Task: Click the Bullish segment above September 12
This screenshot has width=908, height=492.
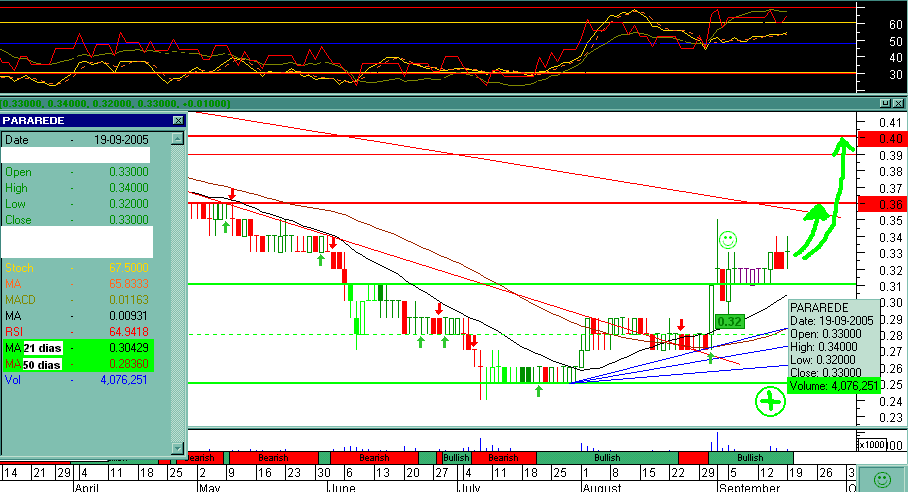Action: pyautogui.click(x=750, y=458)
